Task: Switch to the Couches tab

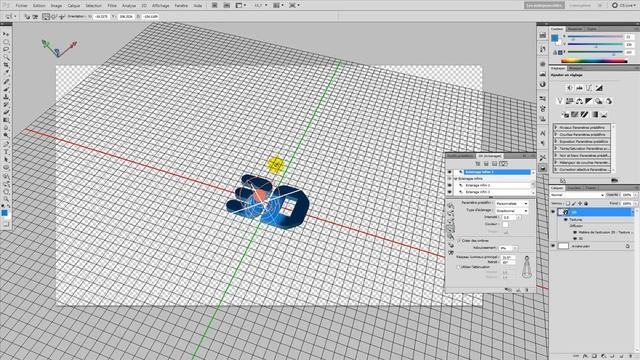Action: coord(574,188)
